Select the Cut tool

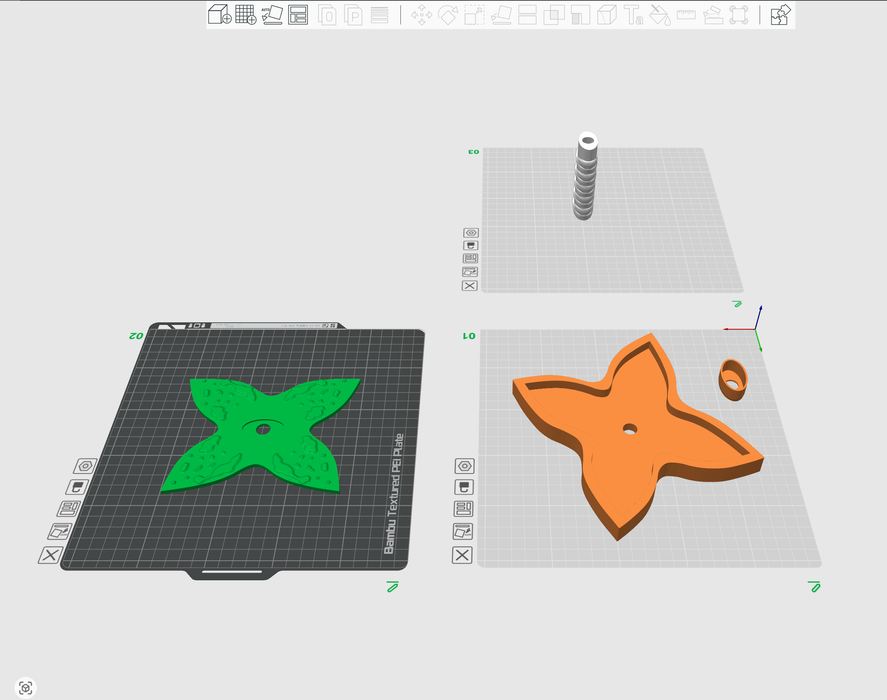[527, 15]
